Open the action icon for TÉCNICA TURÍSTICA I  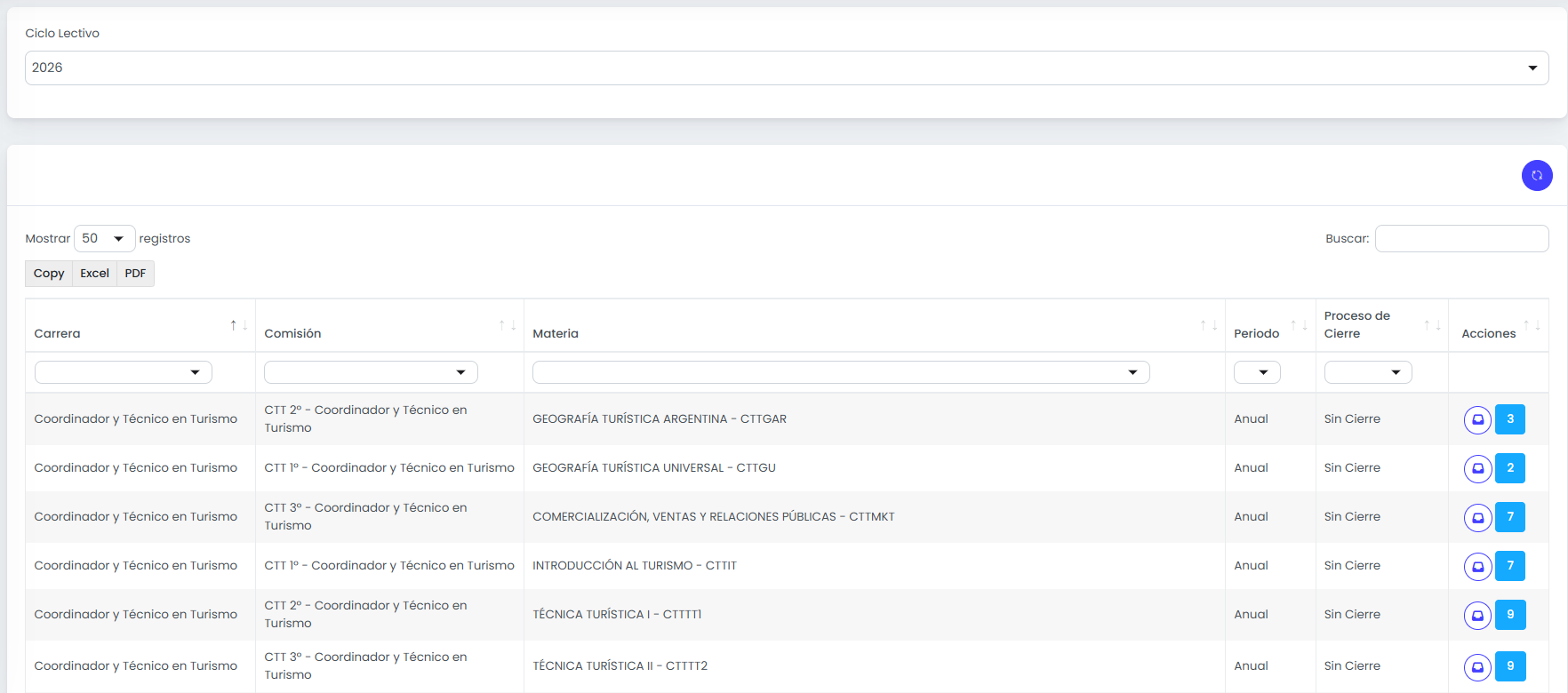tap(1477, 615)
